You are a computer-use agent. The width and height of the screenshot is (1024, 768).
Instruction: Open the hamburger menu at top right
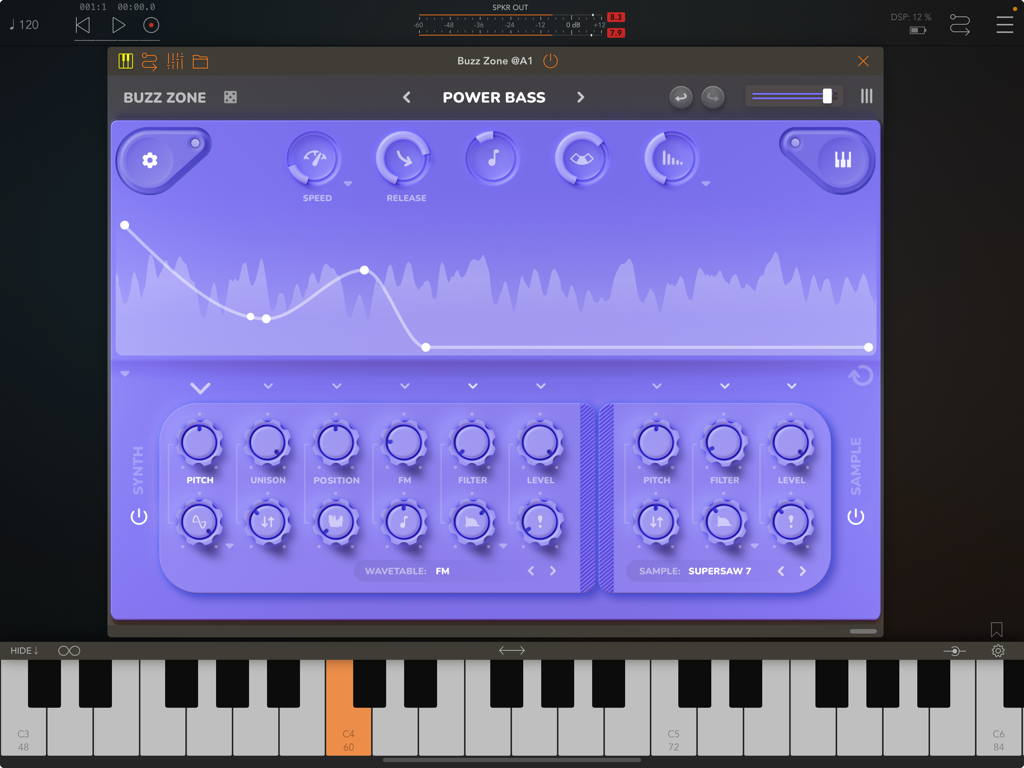click(x=1003, y=25)
